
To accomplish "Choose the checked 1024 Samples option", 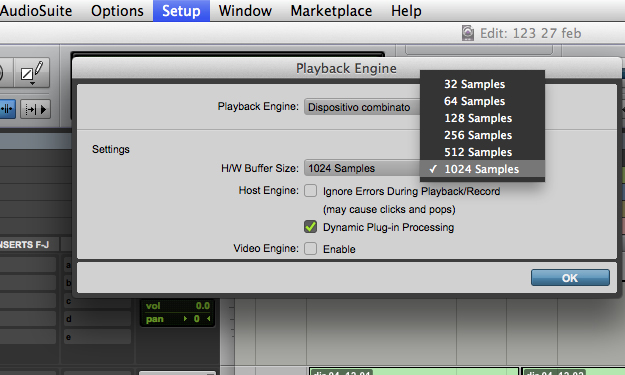I will click(482, 169).
